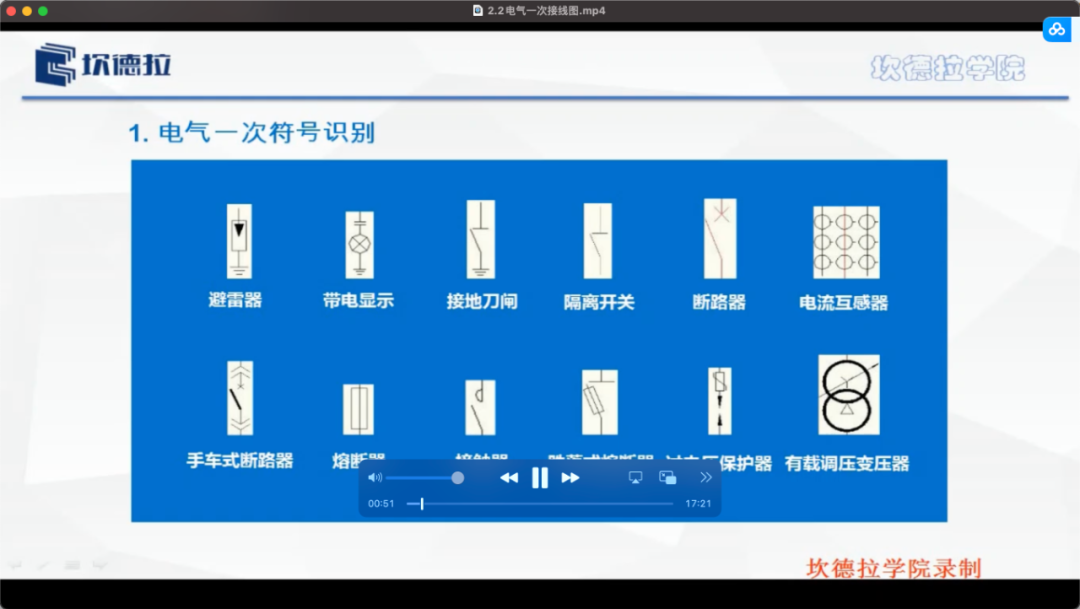Close the video player window
Image resolution: width=1080 pixels, height=609 pixels.
pos(10,11)
